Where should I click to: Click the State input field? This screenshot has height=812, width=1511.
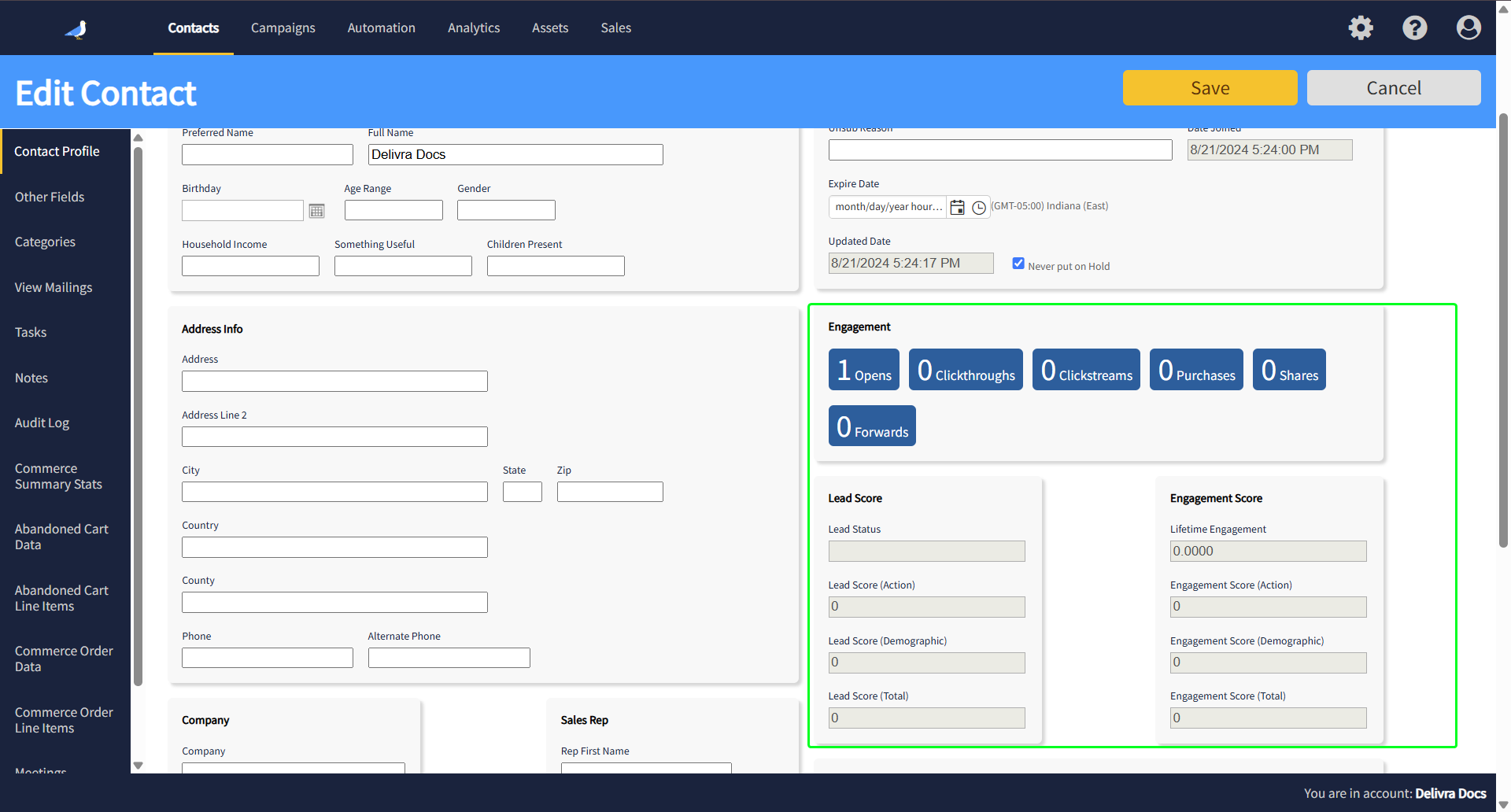coord(523,492)
